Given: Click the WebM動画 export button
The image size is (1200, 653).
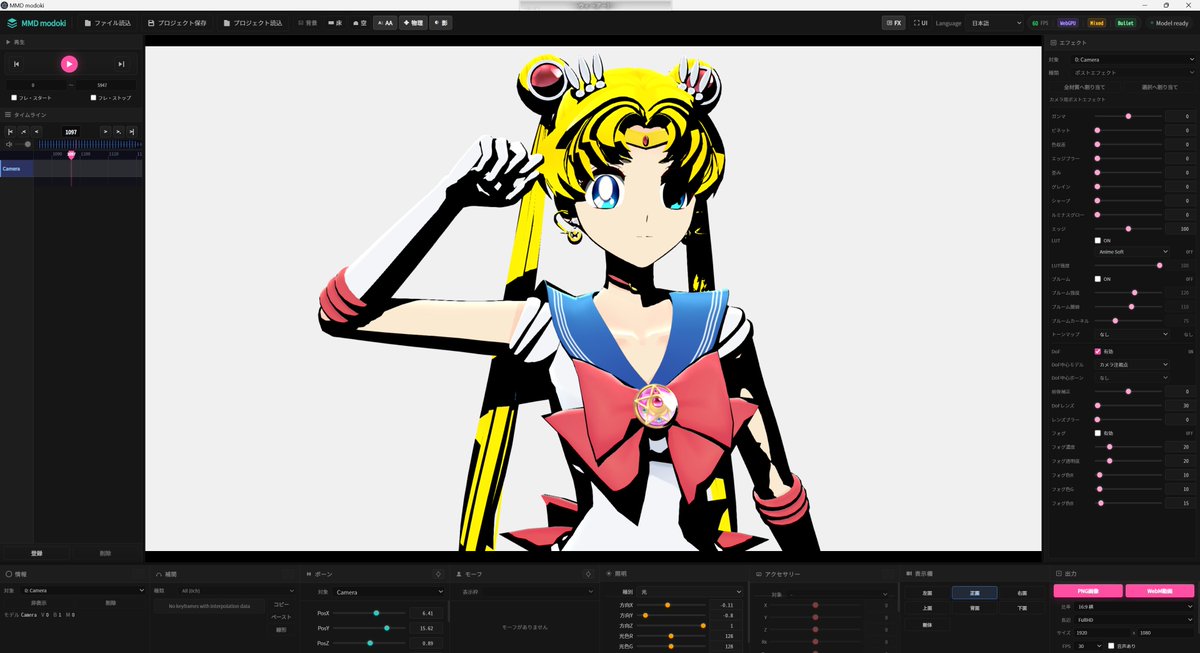Looking at the screenshot, I should pos(1160,591).
